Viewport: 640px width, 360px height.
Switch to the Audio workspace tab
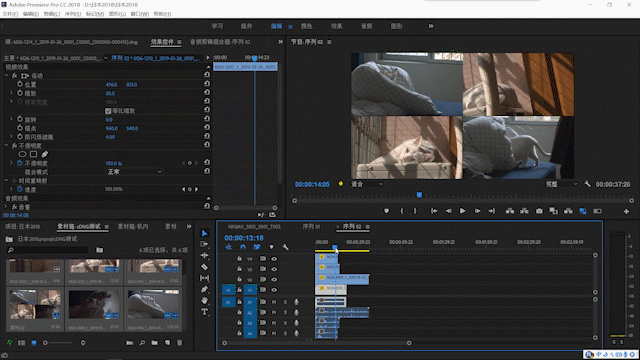coord(366,26)
